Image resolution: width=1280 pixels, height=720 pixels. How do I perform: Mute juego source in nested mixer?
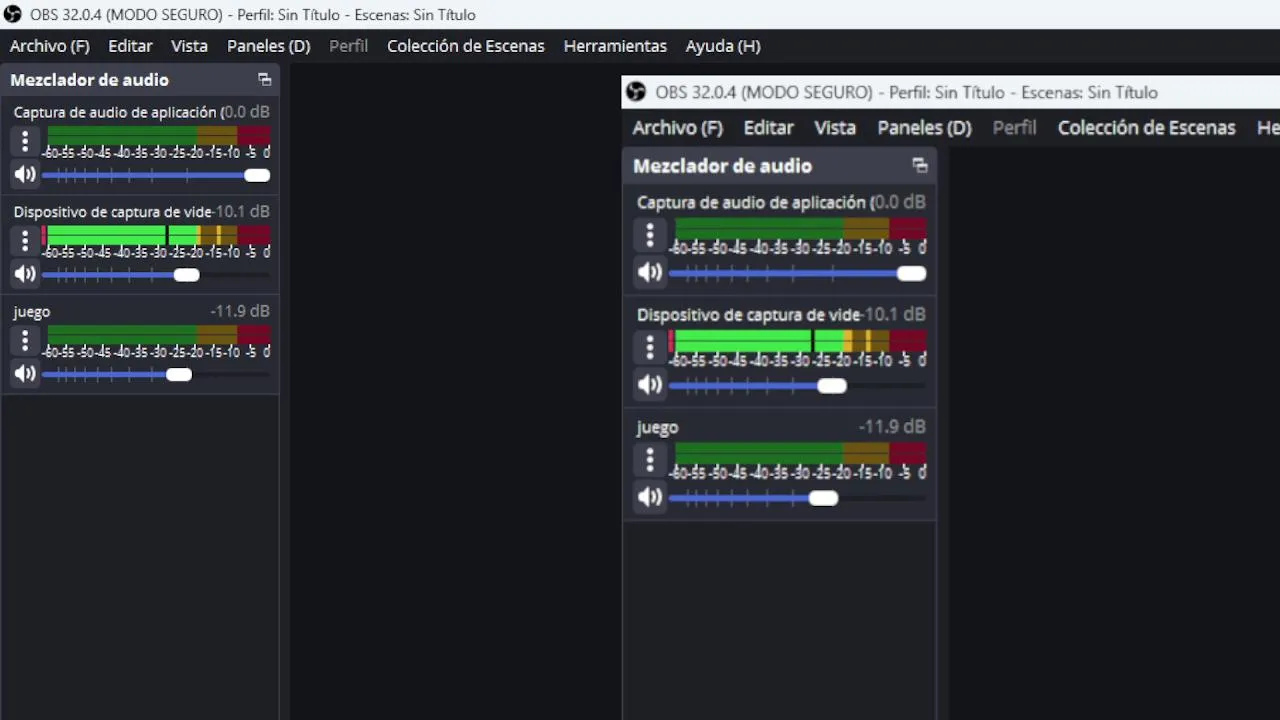[x=650, y=497]
